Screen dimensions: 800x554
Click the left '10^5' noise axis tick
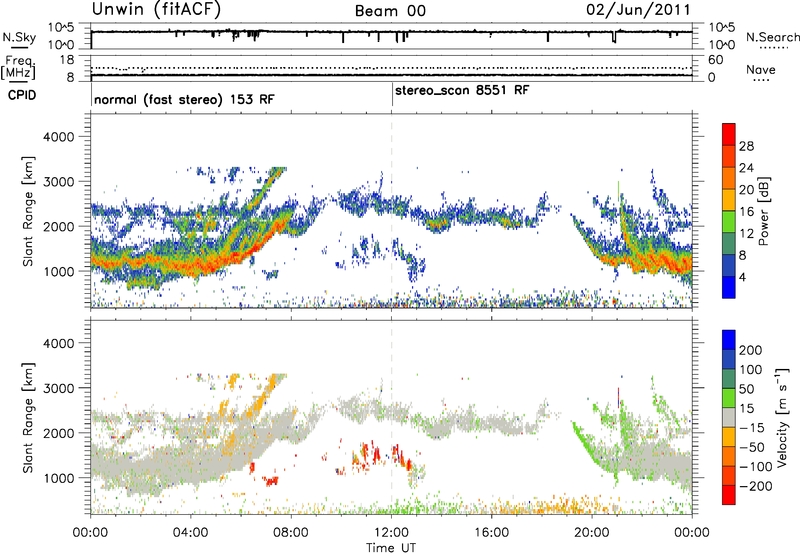(x=61, y=27)
